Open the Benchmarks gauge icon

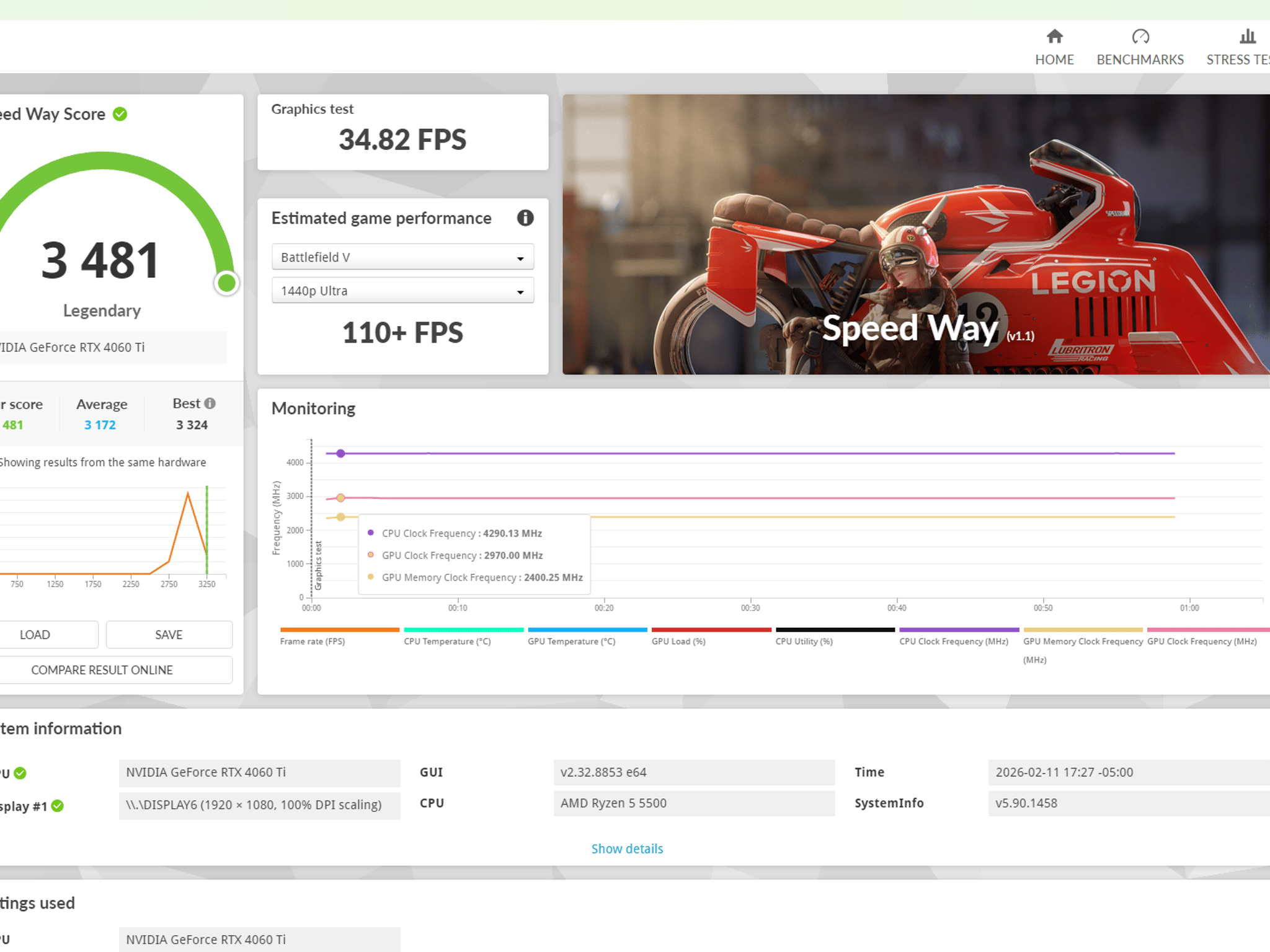(x=1140, y=37)
